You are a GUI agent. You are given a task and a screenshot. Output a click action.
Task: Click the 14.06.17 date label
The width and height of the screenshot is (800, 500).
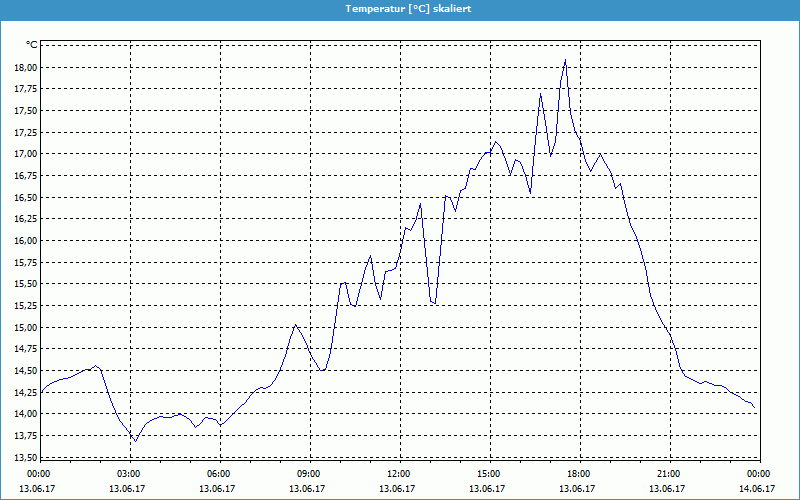(x=758, y=489)
